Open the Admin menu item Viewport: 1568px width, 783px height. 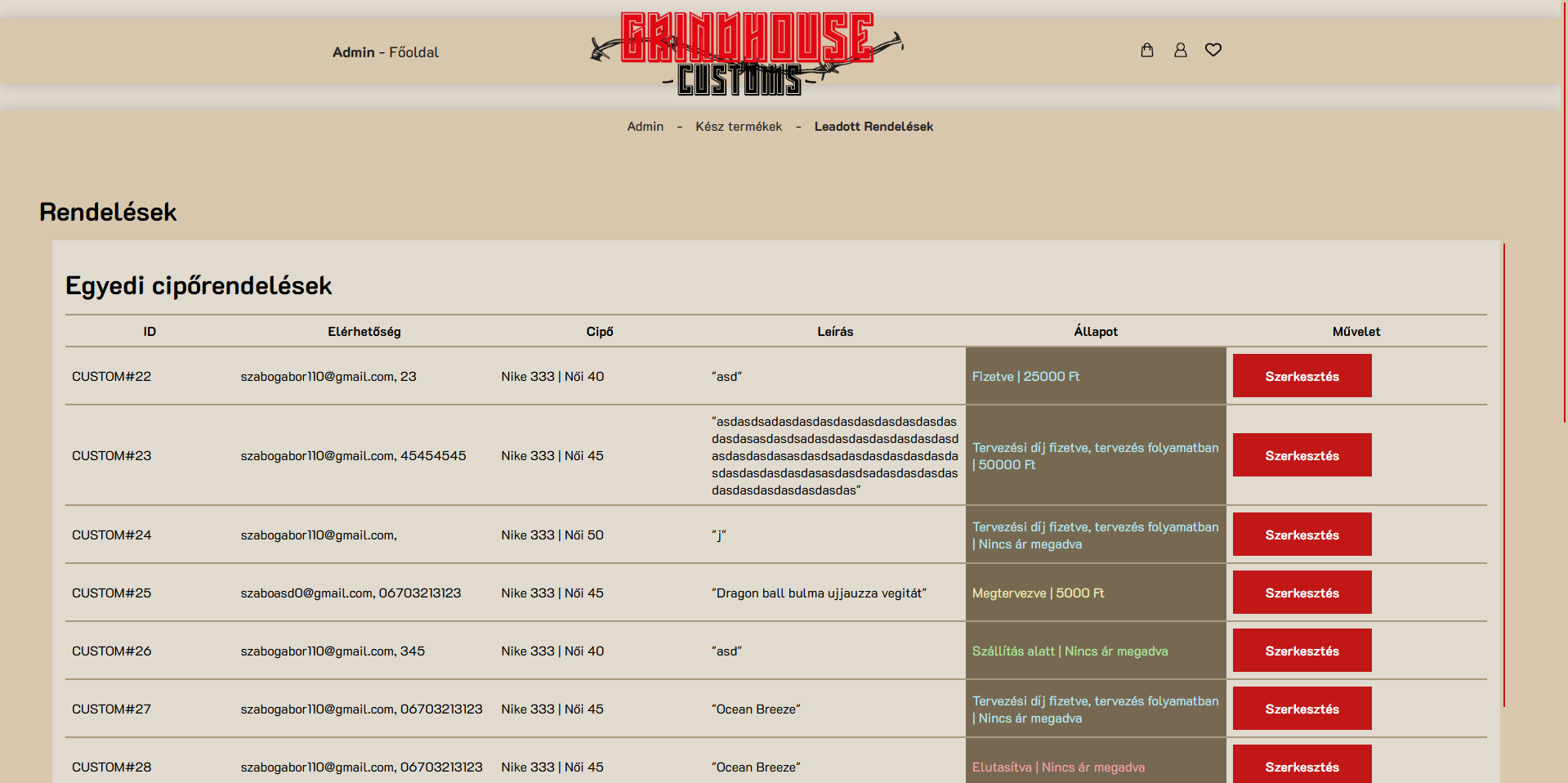645,127
